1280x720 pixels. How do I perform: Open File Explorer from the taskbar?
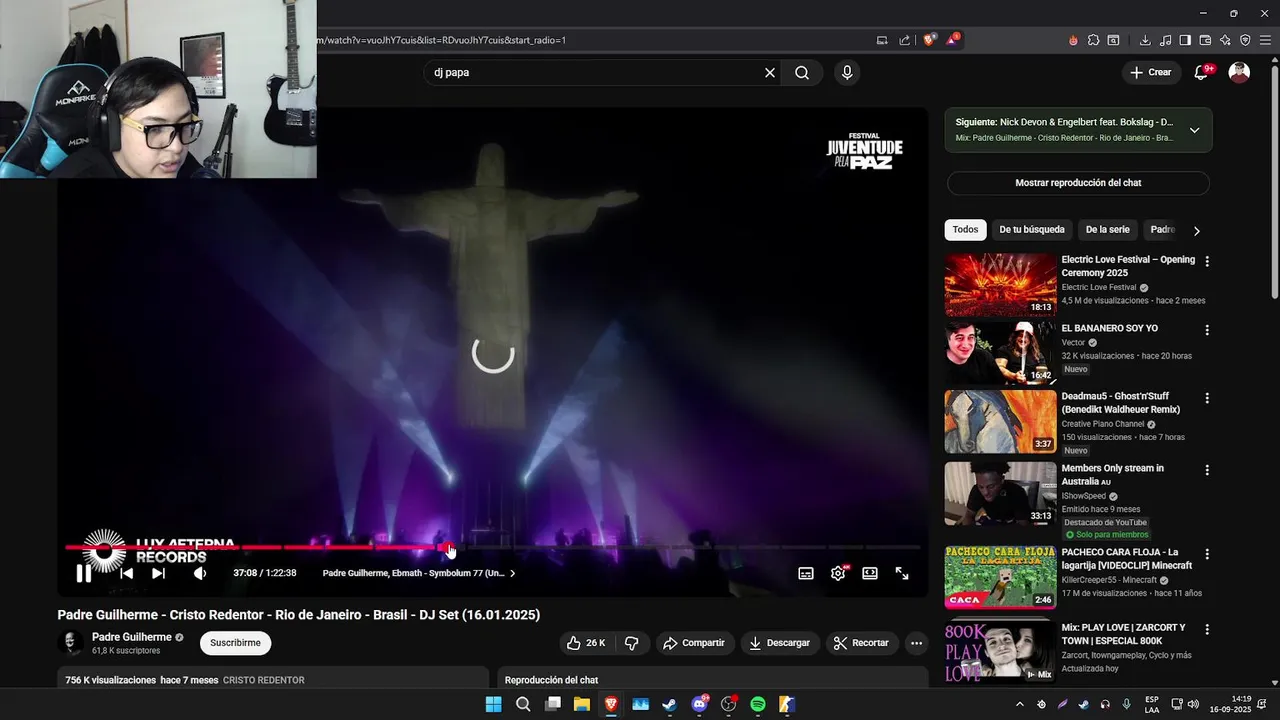(x=581, y=704)
